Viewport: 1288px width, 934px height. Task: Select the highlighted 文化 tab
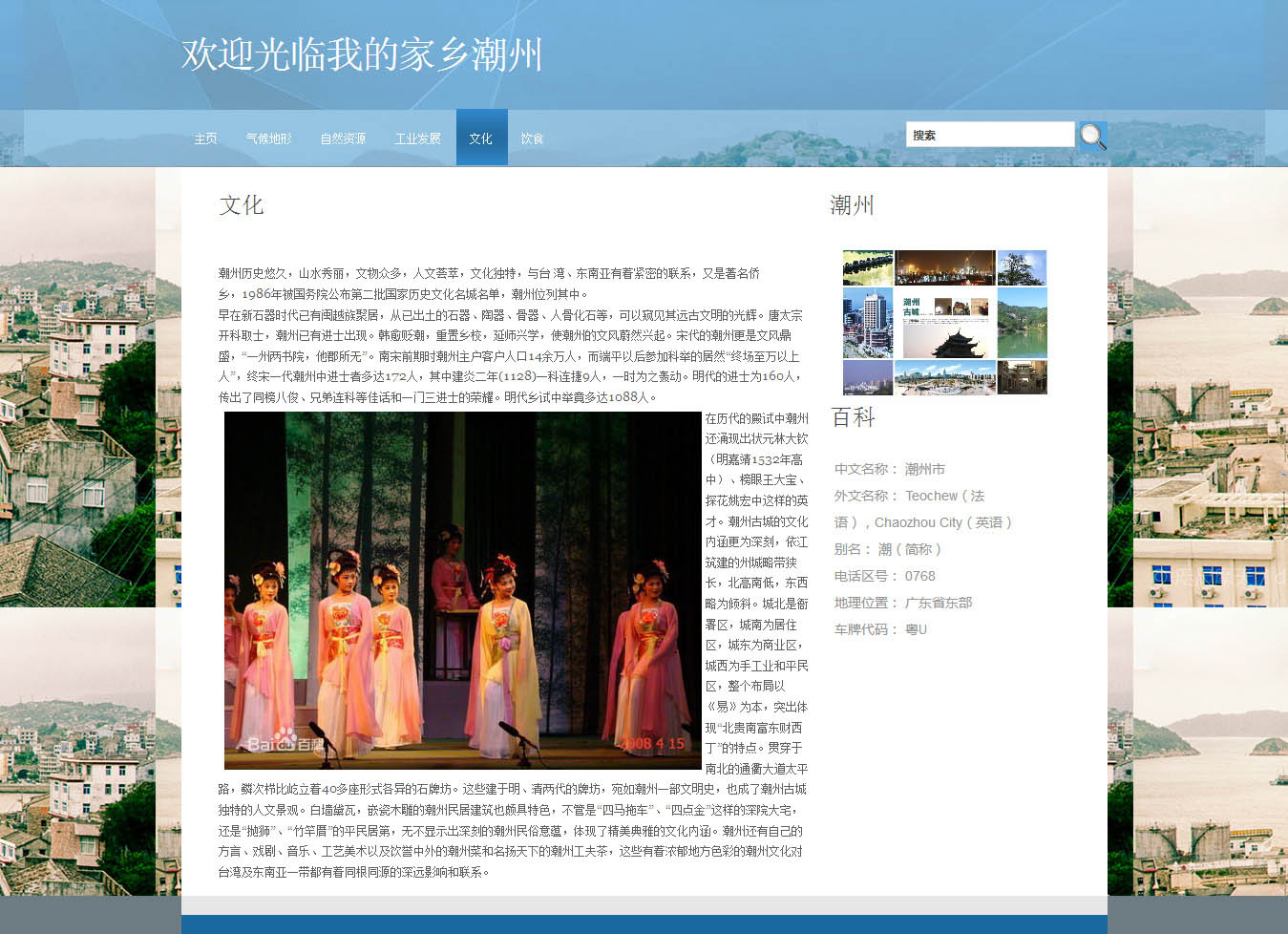tap(481, 138)
